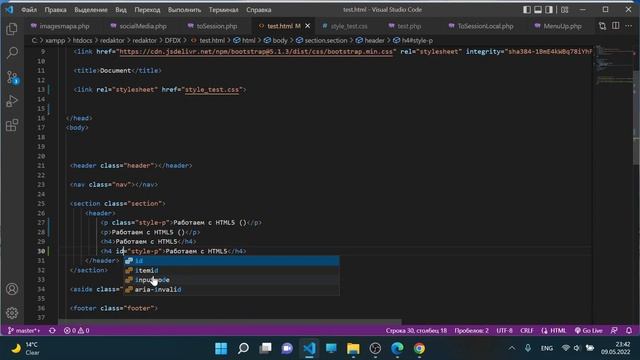Expand test.html breadcrumb item
Viewport: 640px width, 360px height.
[x=208, y=40]
